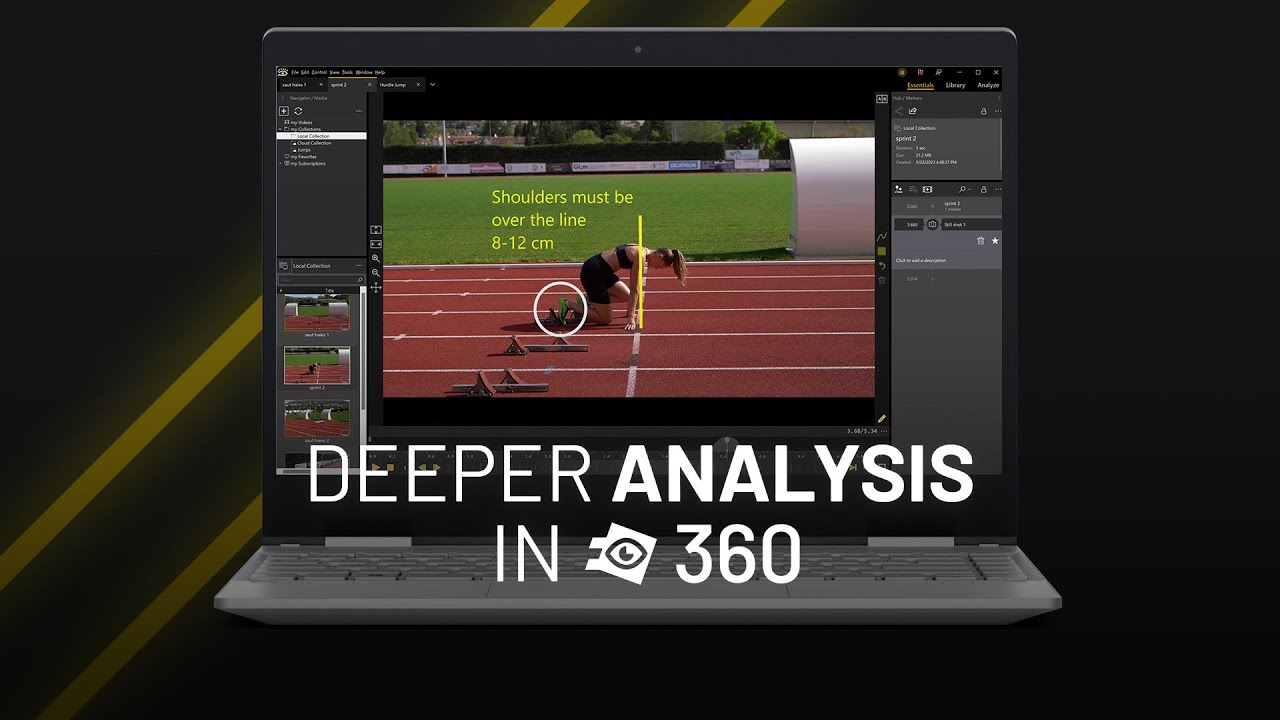
Task: Expand the my Subscriptions tree node
Action: [280, 164]
